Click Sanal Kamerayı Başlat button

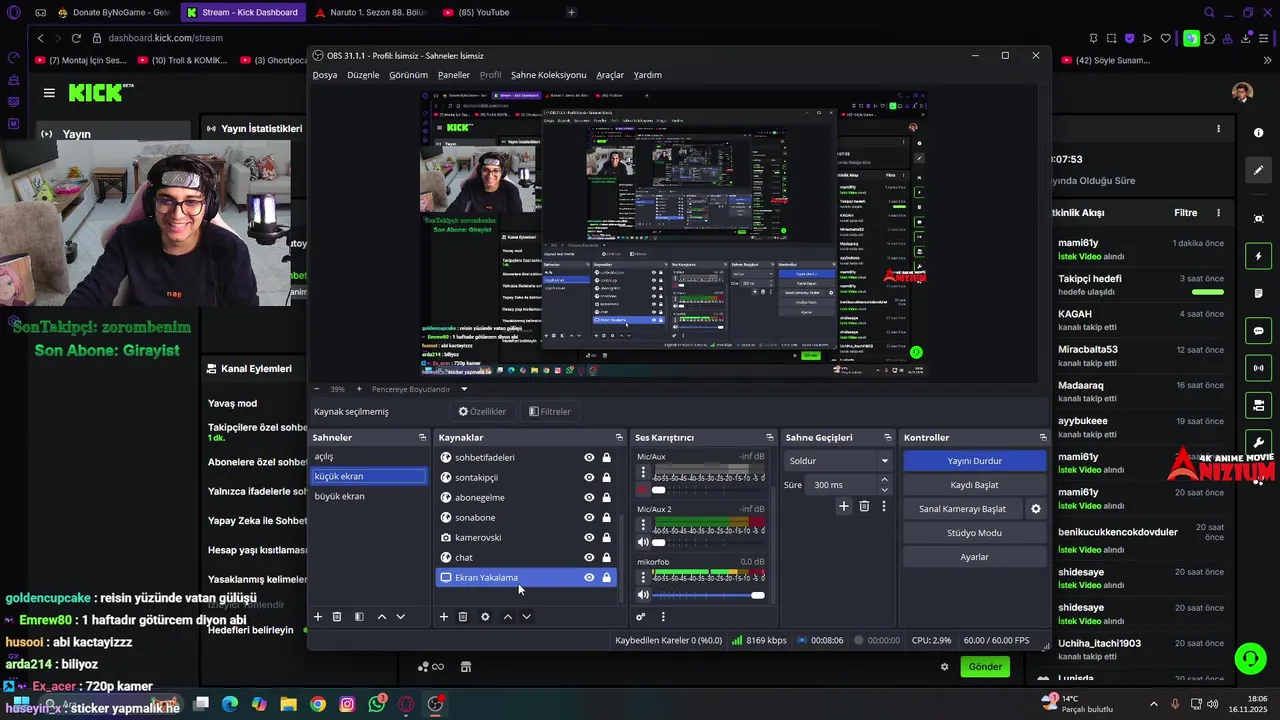[962, 509]
